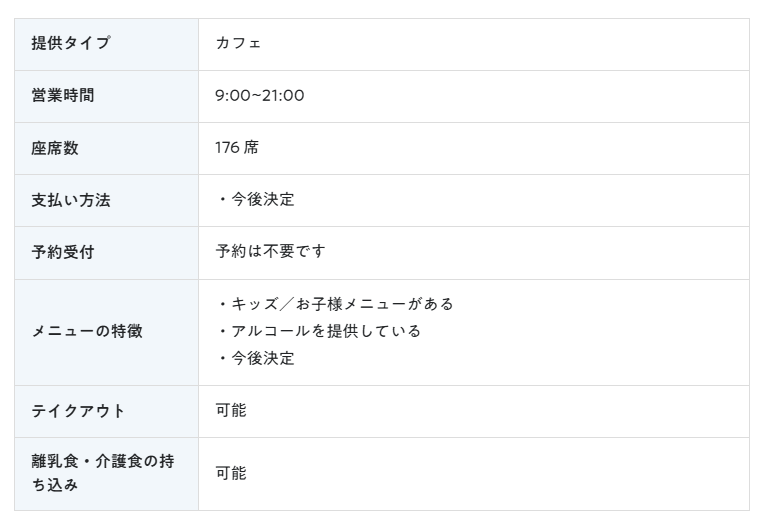Select the カフェ value text
Screen dimensions: 766x530
pyautogui.click(x=238, y=43)
